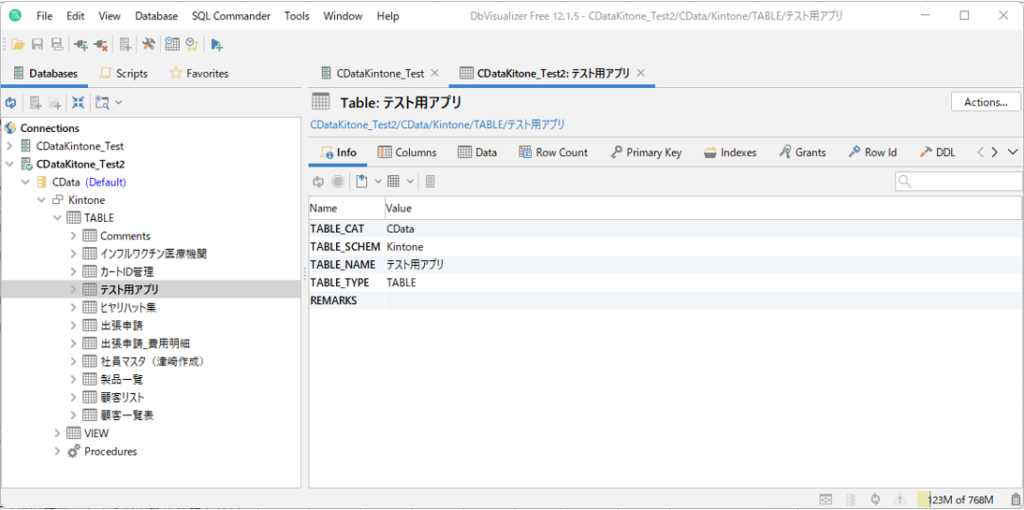Screen dimensions: 1024x510
Task: Click the reload icon in Info toolbar
Action: click(x=319, y=182)
